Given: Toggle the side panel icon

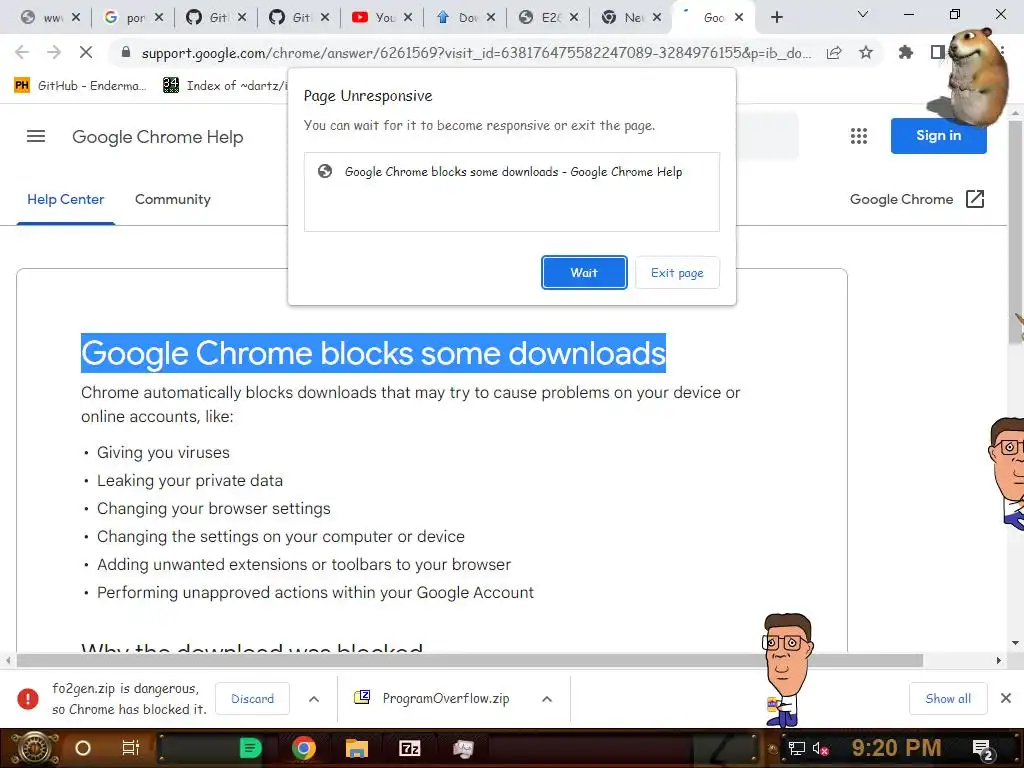Looking at the screenshot, I should 937,52.
